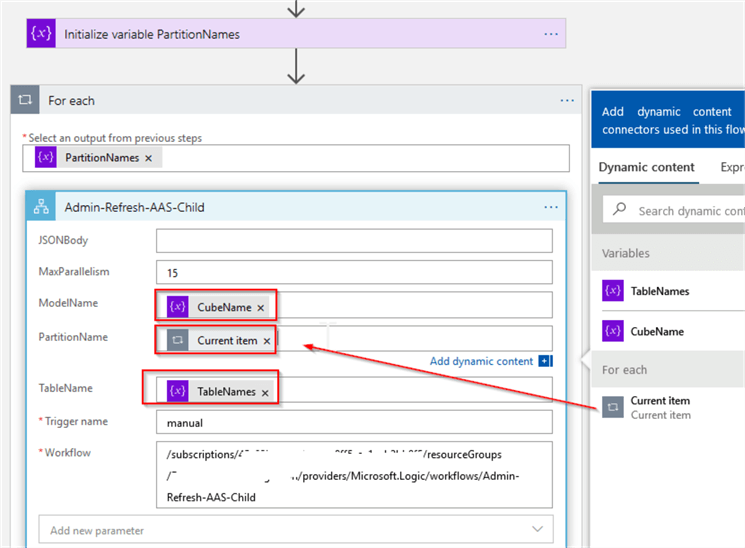
Task: Switch to the Expression tab
Action: click(x=732, y=167)
